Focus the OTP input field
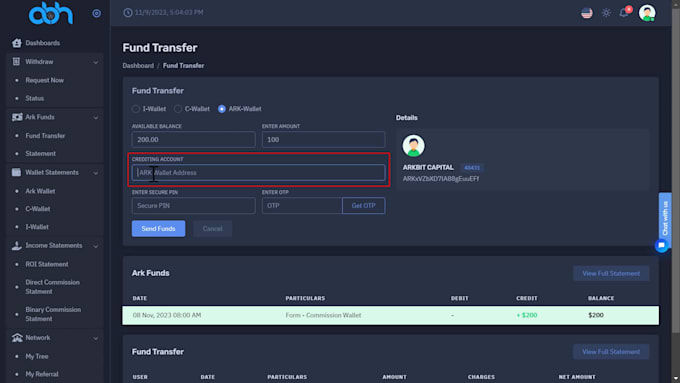Screen dimensions: 680x383 (x=302, y=206)
